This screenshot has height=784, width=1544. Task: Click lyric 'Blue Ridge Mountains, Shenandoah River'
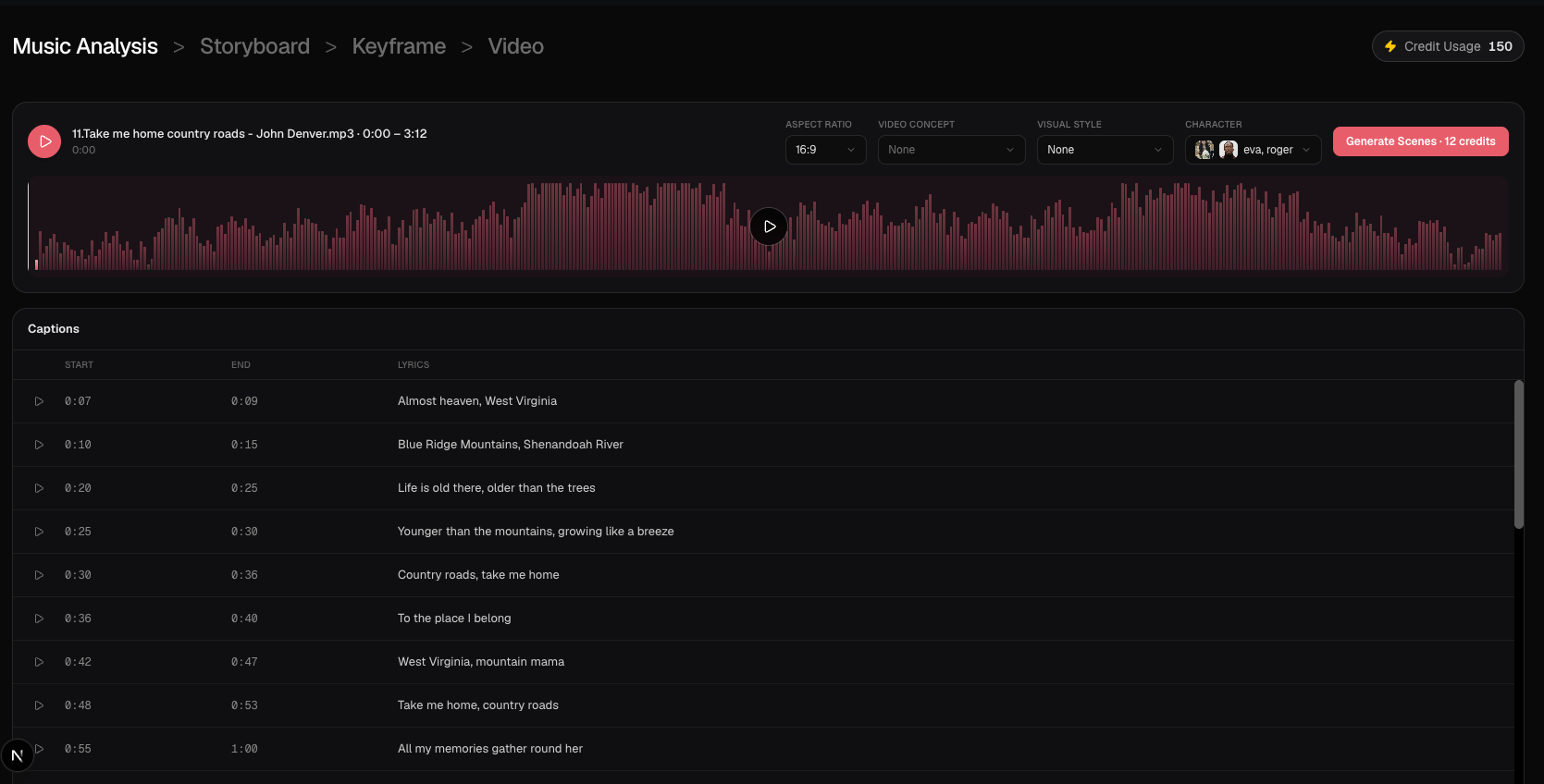511,445
